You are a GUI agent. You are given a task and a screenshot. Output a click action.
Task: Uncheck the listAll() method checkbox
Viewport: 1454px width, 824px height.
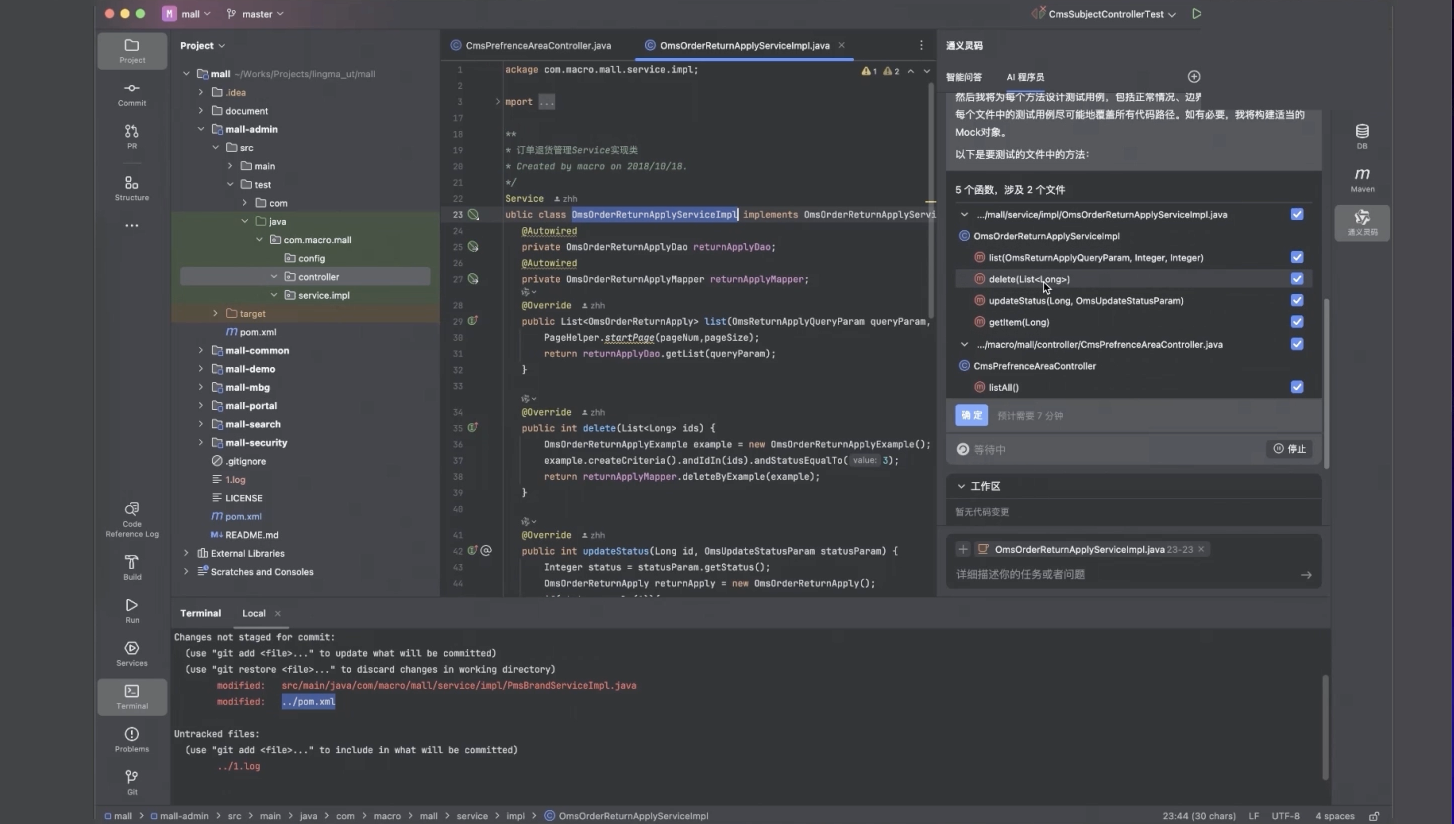click(x=1297, y=387)
